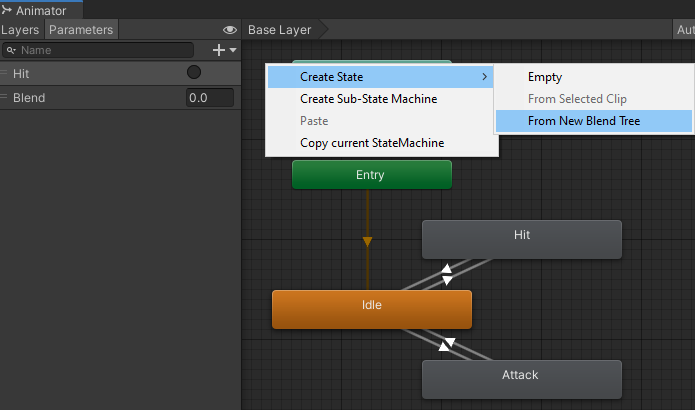Select the Entry to Idle transition arrow
Image resolution: width=695 pixels, height=410 pixels.
pyautogui.click(x=367, y=241)
